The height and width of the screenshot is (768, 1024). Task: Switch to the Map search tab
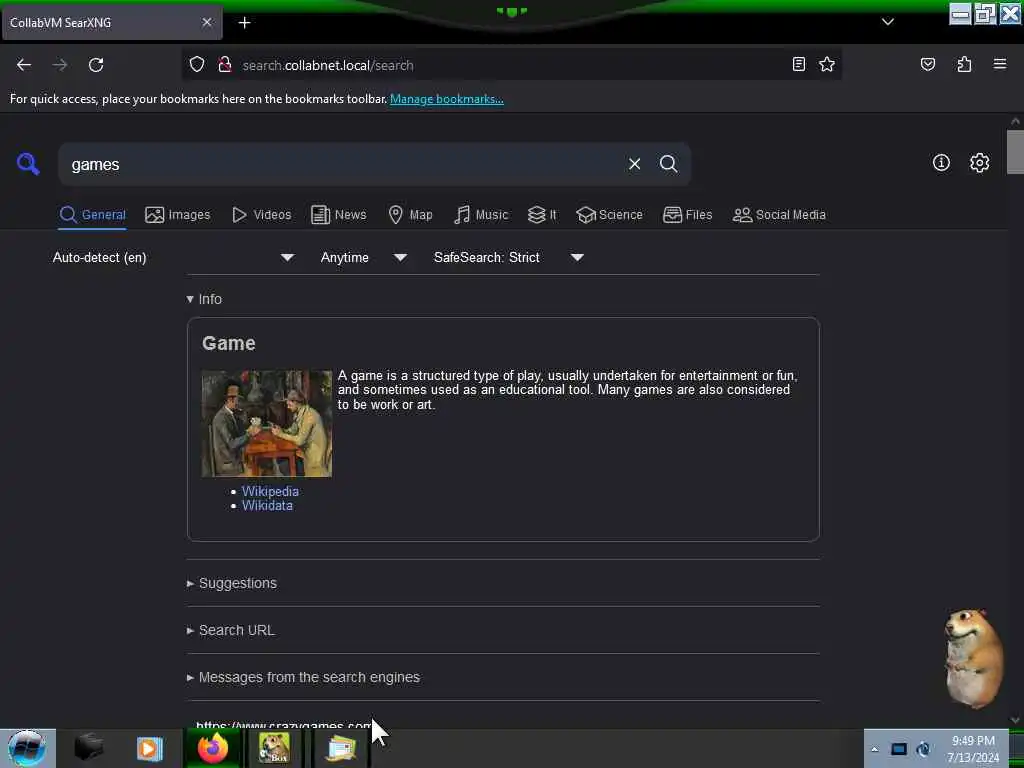[x=410, y=215]
